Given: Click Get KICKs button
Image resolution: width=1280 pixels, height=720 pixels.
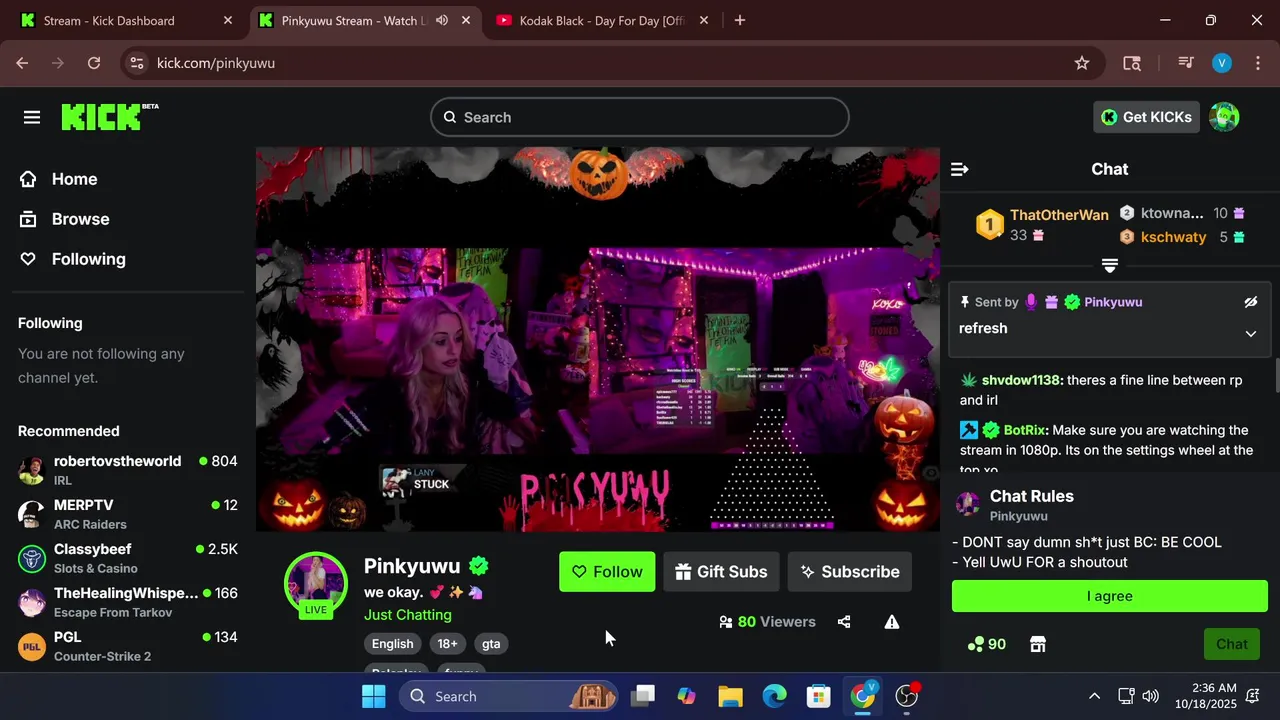Looking at the screenshot, I should pyautogui.click(x=1146, y=117).
